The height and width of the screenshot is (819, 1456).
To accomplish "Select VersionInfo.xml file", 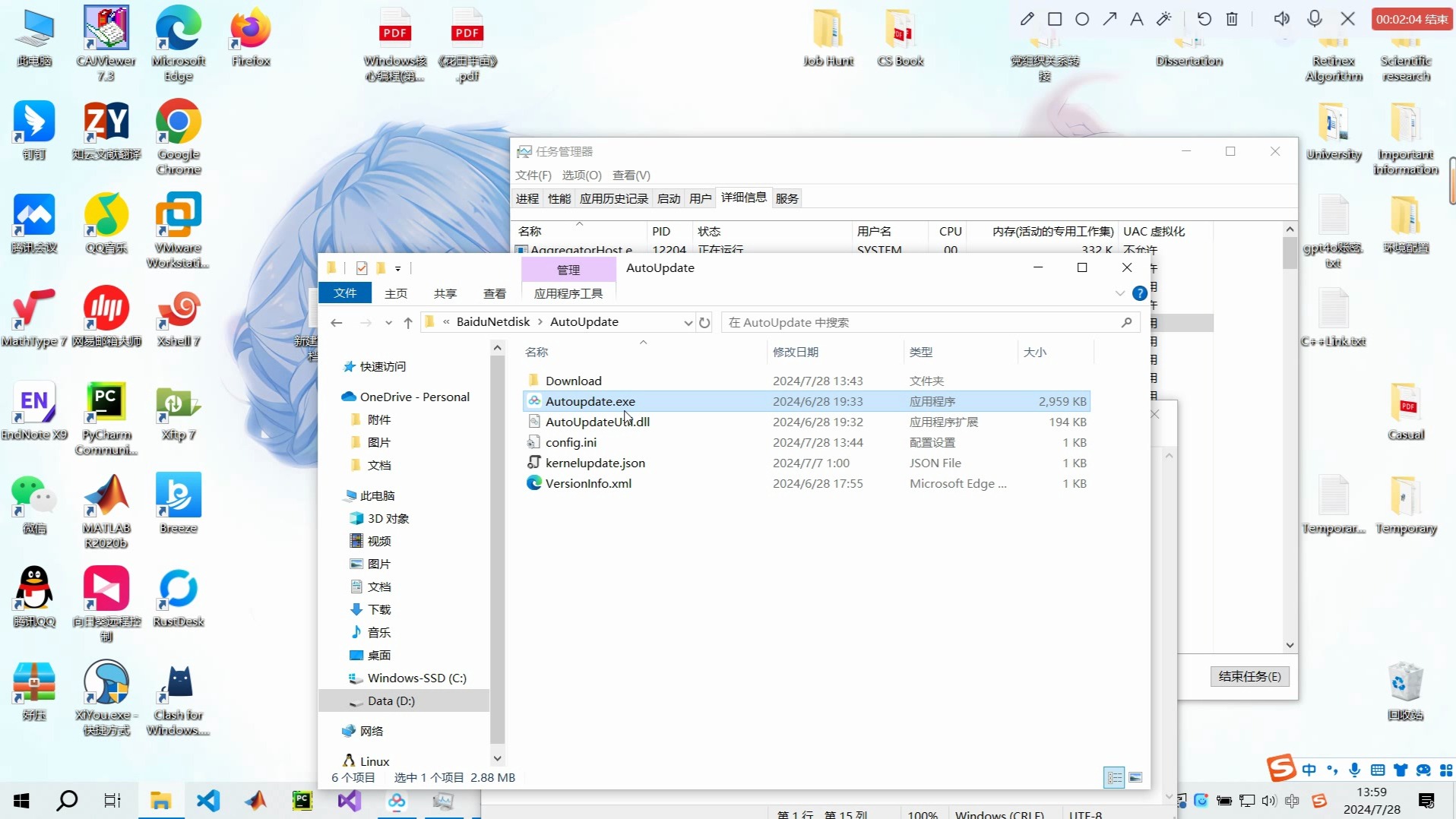I will coord(807,483).
